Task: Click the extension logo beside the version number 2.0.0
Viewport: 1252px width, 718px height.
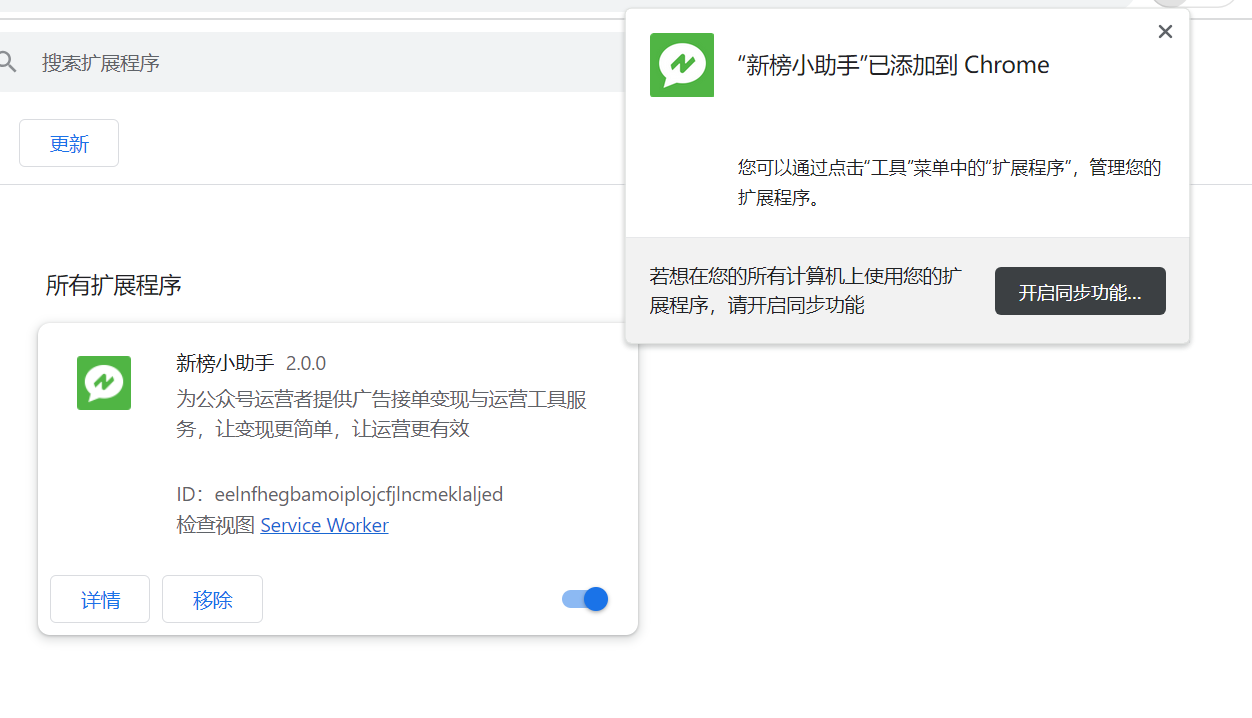Action: tap(103, 383)
